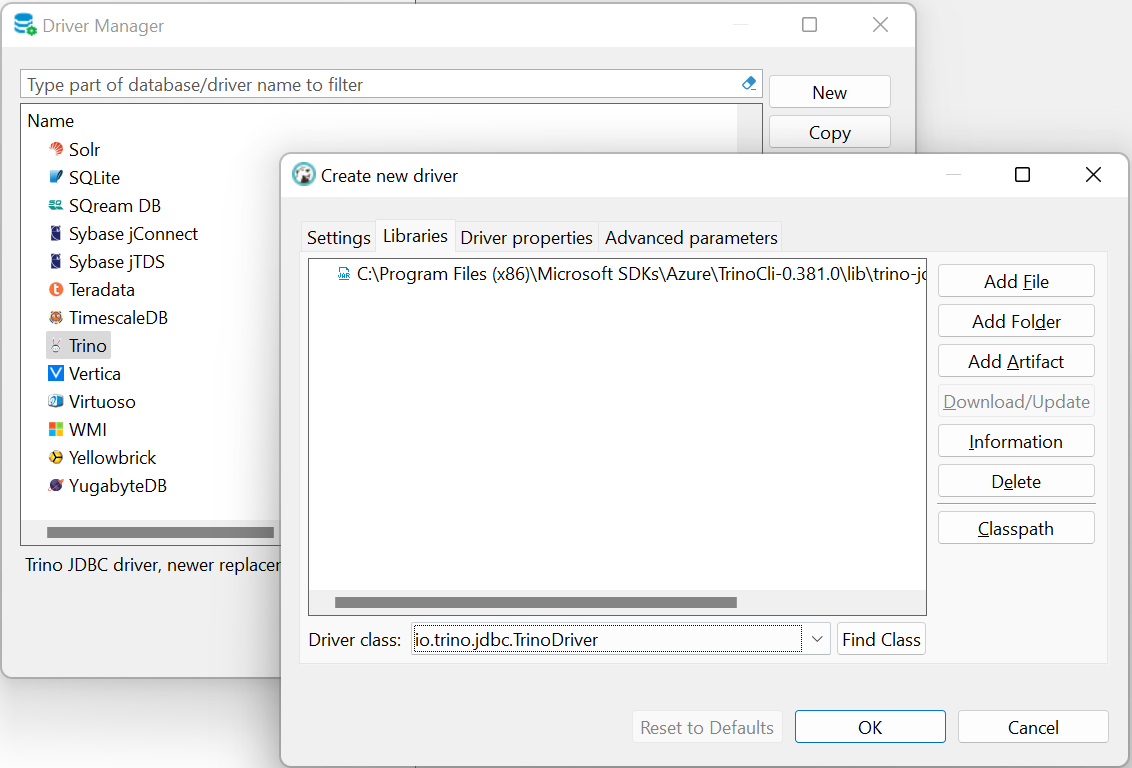This screenshot has height=768, width=1132.
Task: Click the Solr driver icon
Action: click(56, 149)
